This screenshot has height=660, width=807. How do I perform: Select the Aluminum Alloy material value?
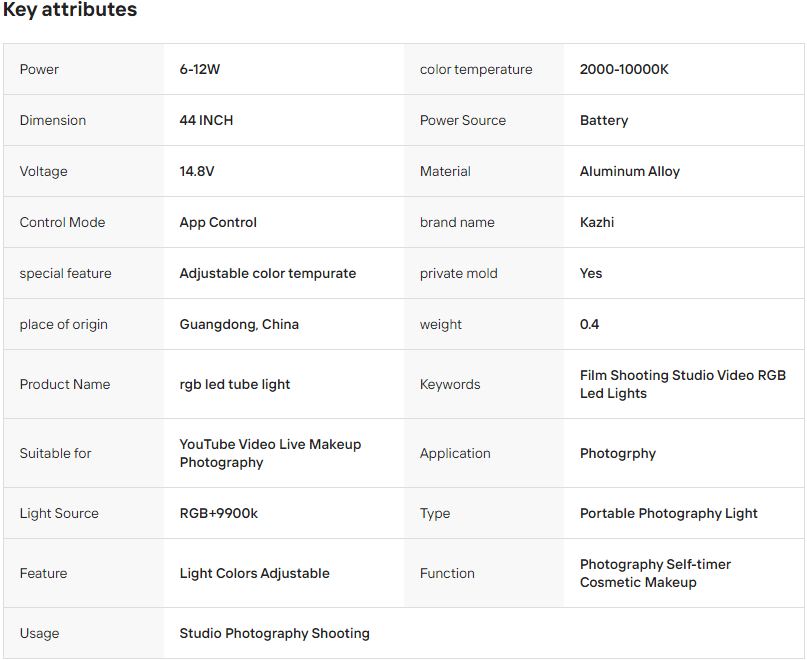[x=630, y=171]
